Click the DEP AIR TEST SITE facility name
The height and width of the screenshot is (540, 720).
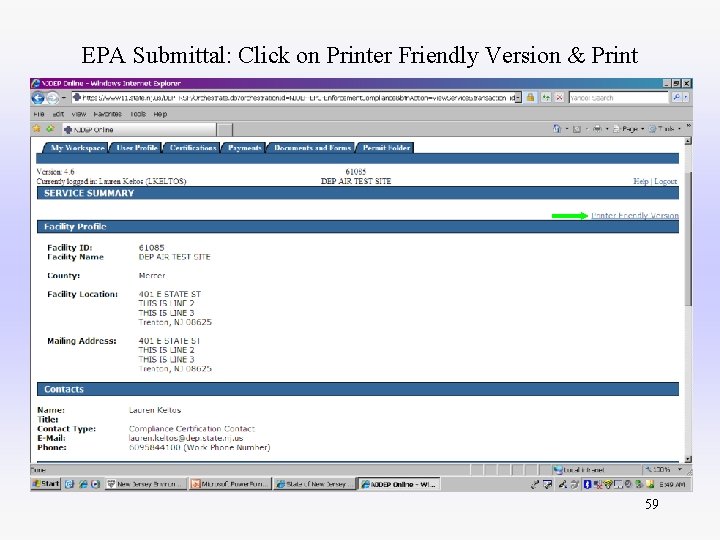coord(174,257)
